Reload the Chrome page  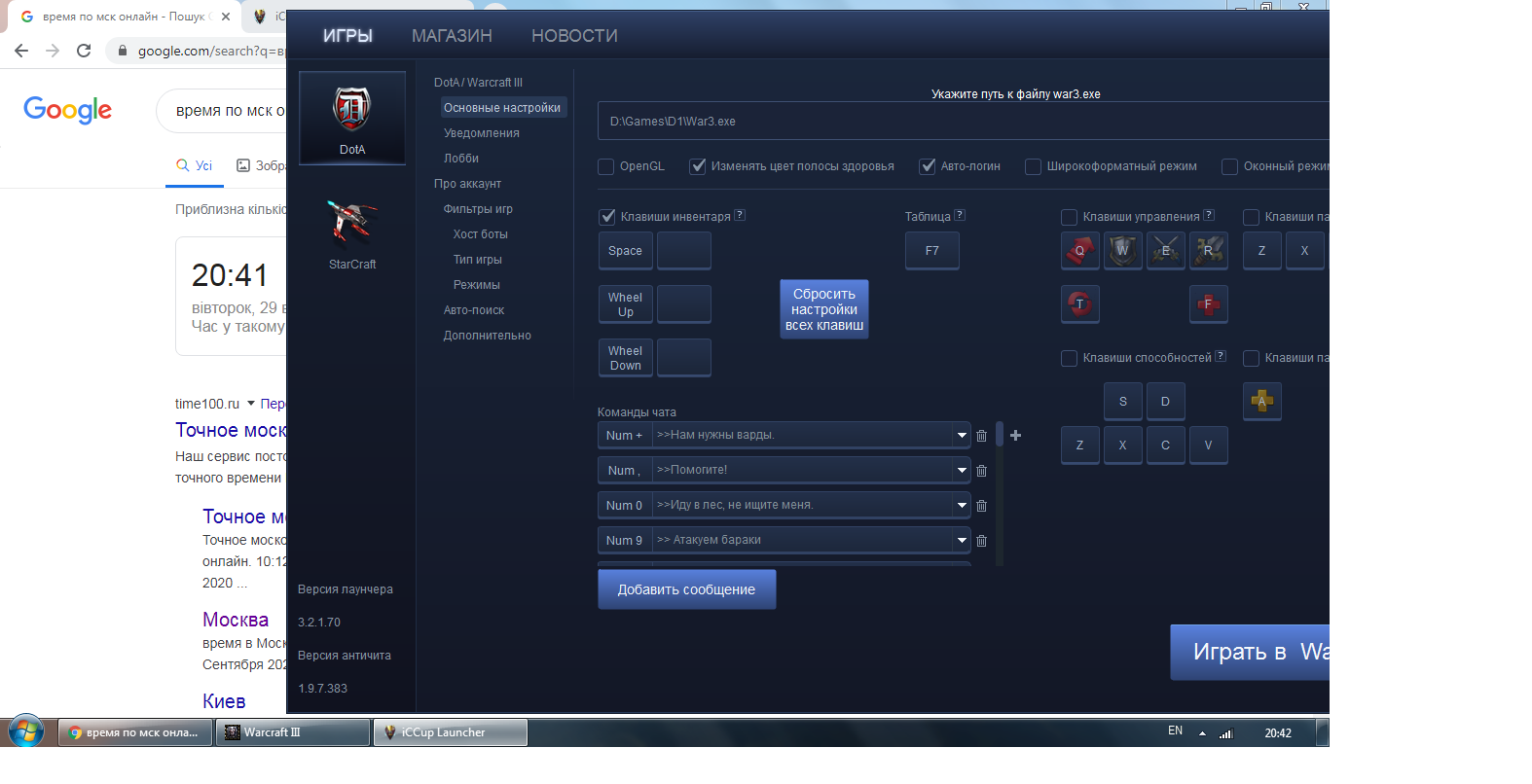pos(84,51)
